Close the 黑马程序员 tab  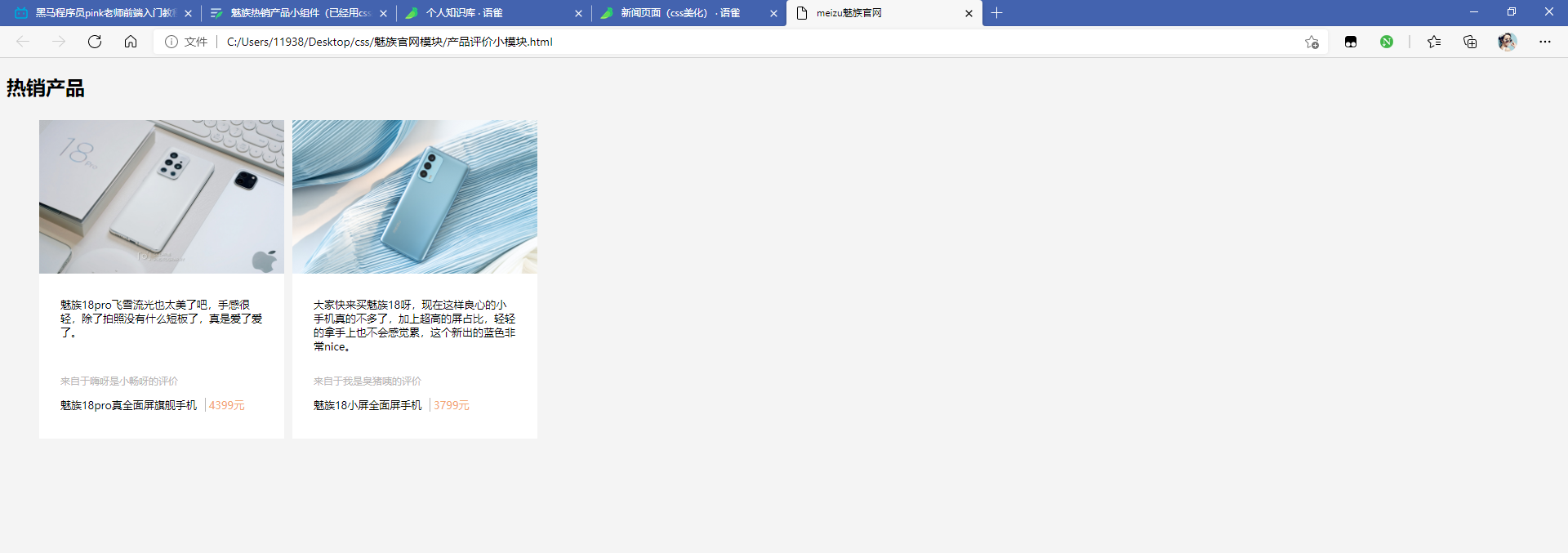click(x=189, y=13)
